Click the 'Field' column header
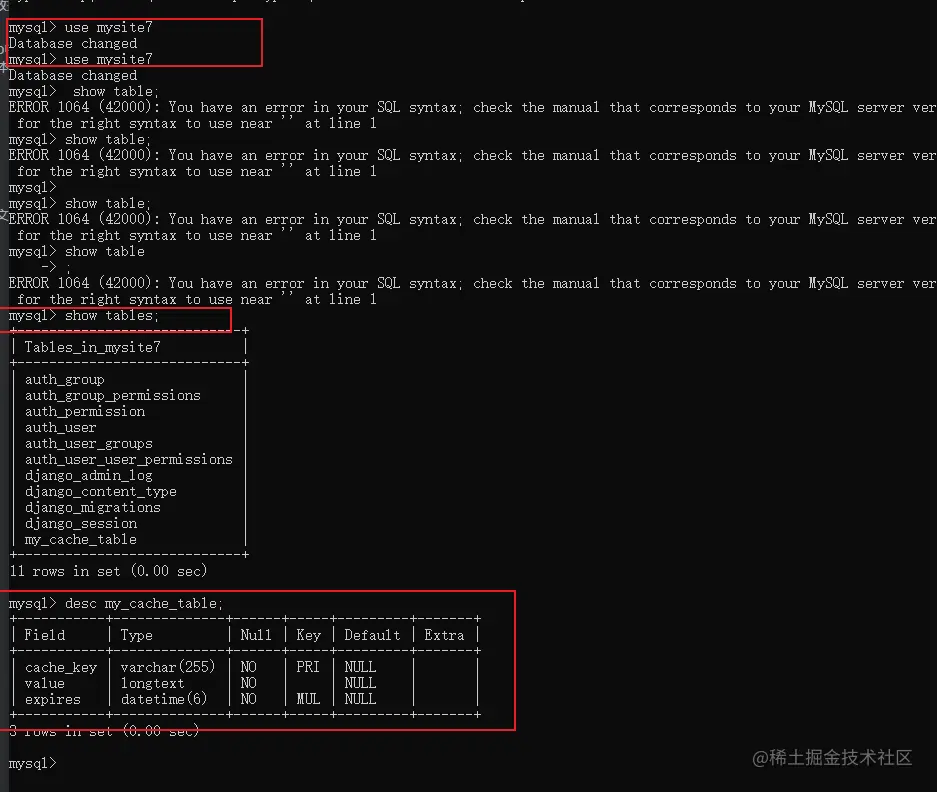 click(45, 635)
